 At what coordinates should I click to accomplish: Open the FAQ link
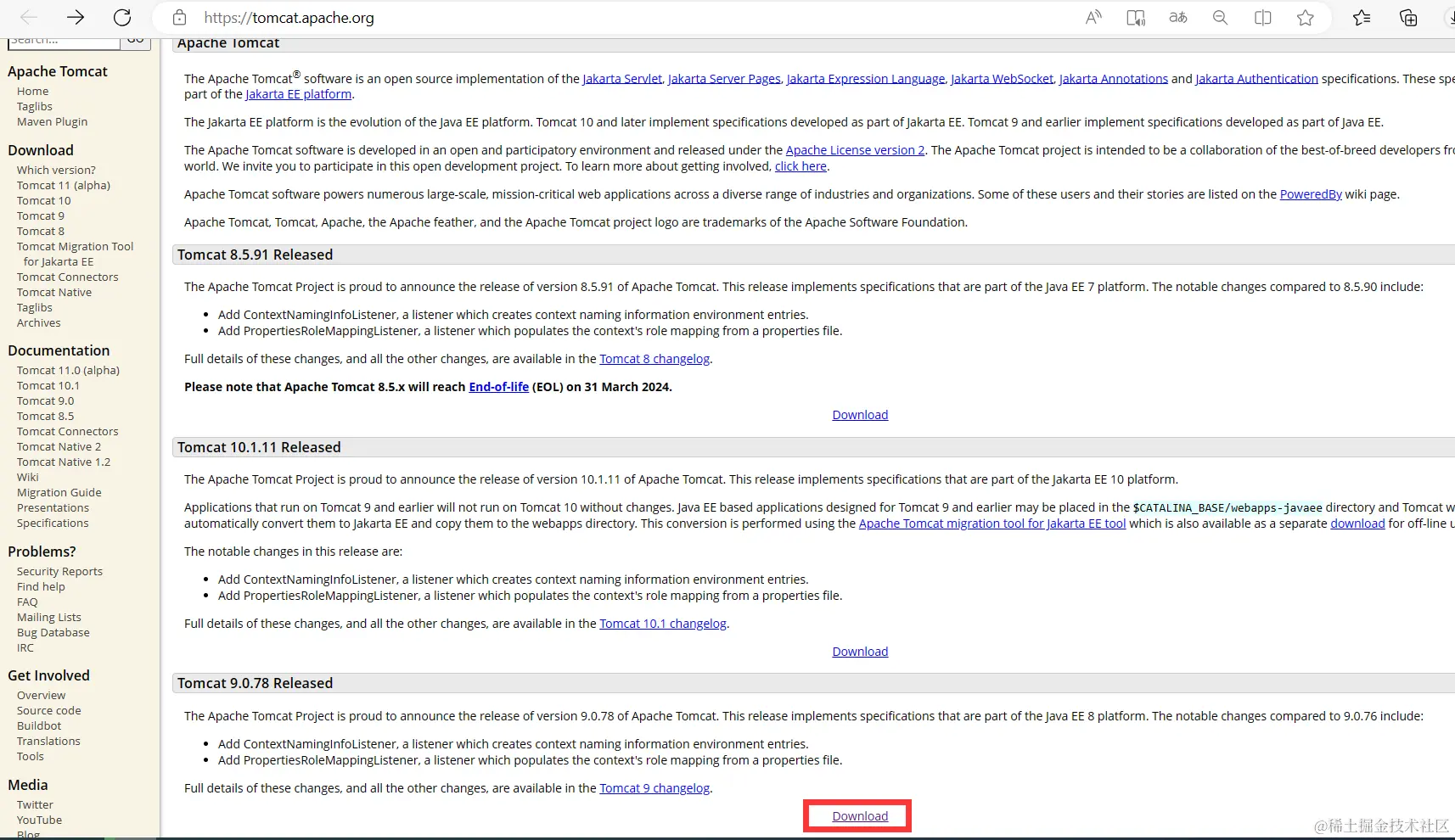point(27,602)
